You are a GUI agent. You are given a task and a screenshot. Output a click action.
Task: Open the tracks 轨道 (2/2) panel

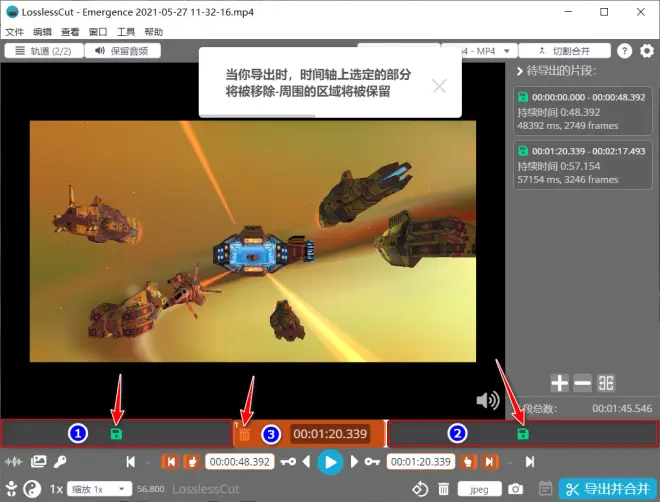coord(44,51)
